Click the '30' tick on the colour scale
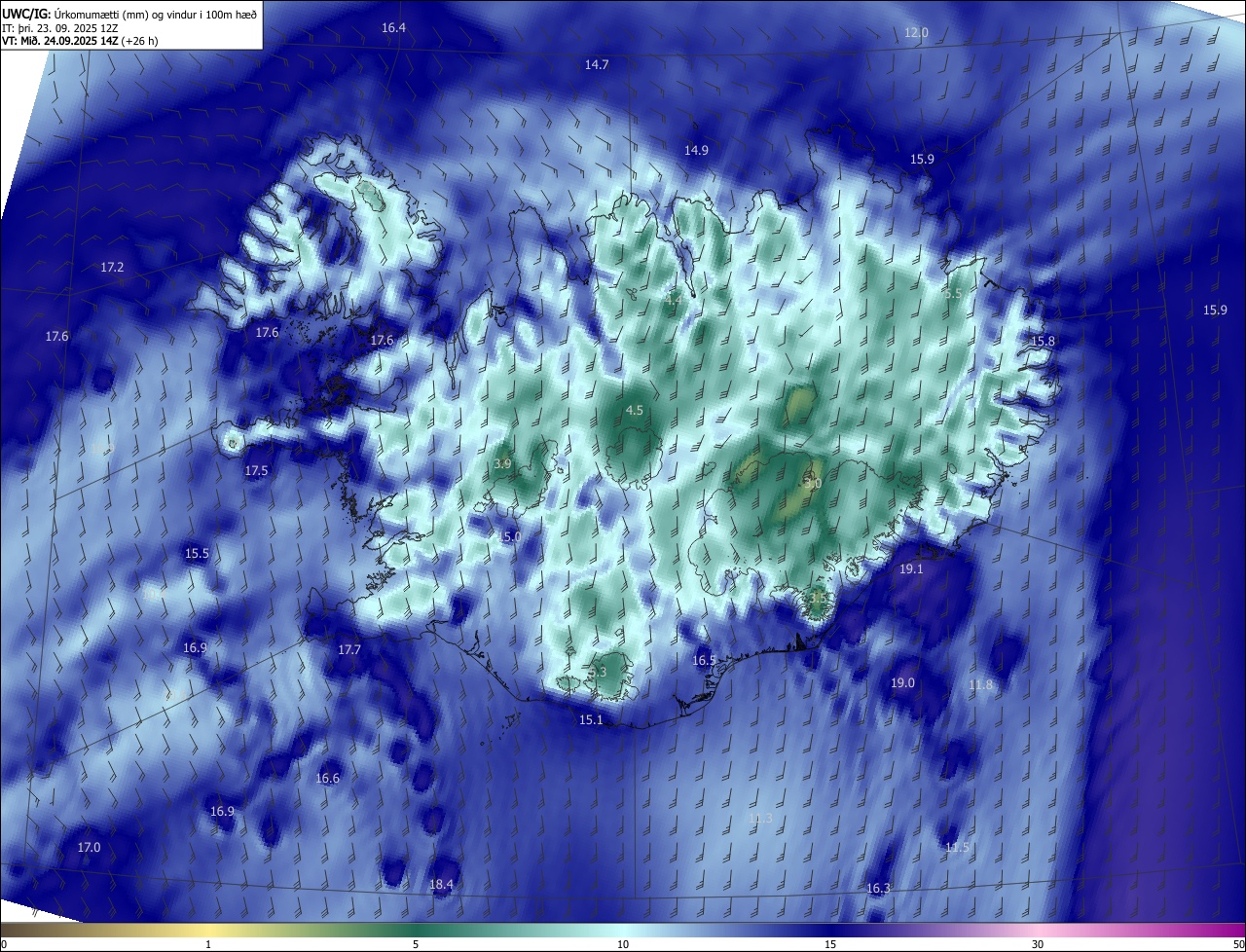 (1038, 944)
